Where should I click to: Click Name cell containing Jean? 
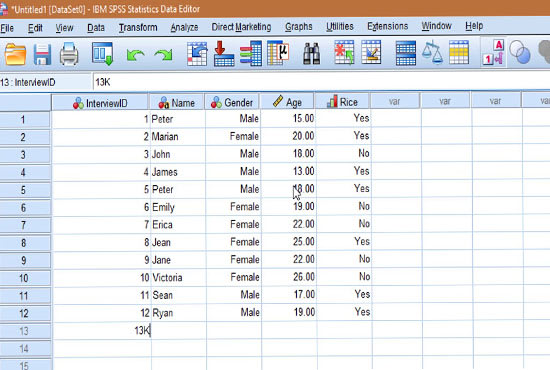point(179,242)
